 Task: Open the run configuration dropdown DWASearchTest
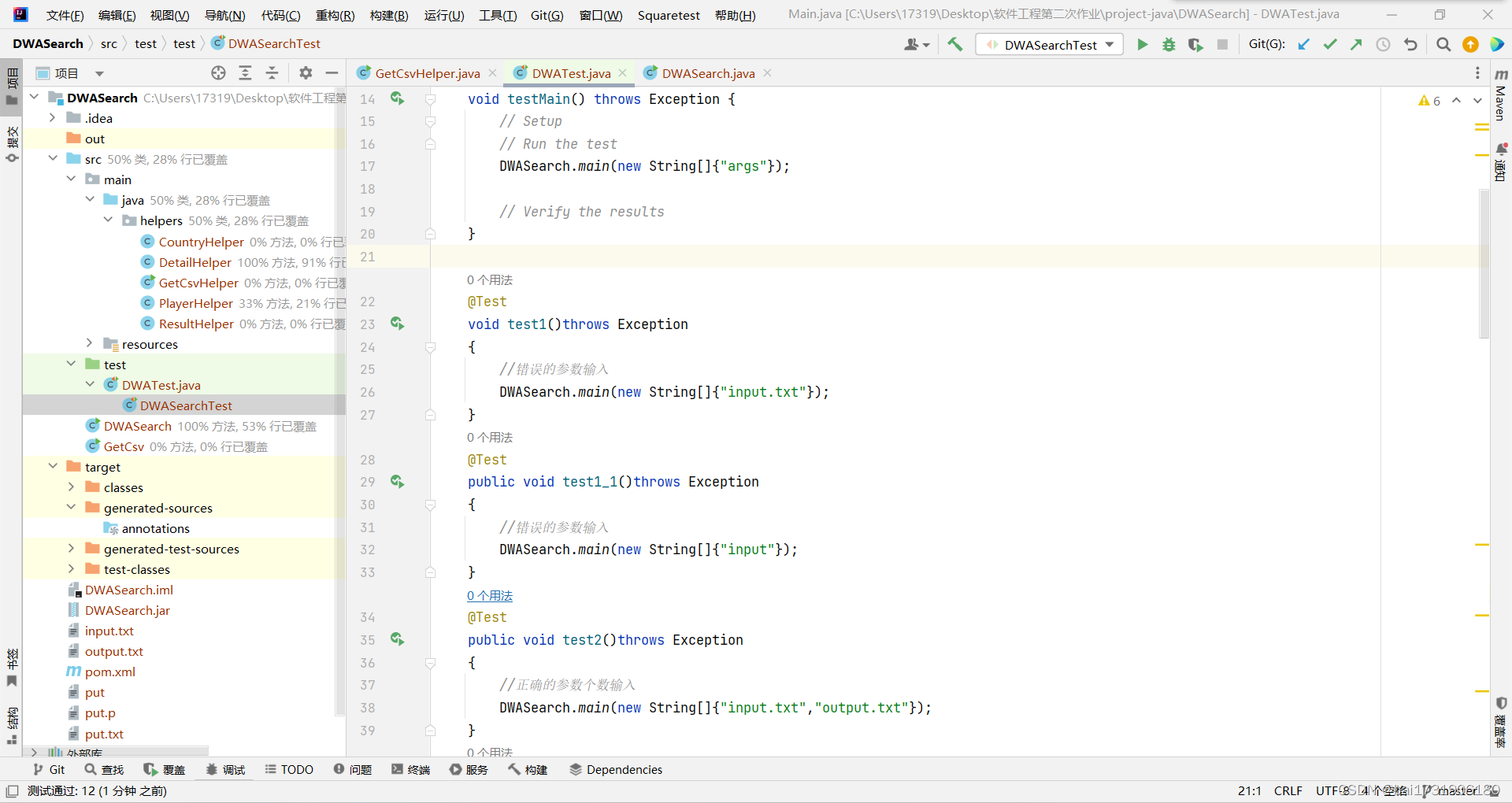point(1049,45)
